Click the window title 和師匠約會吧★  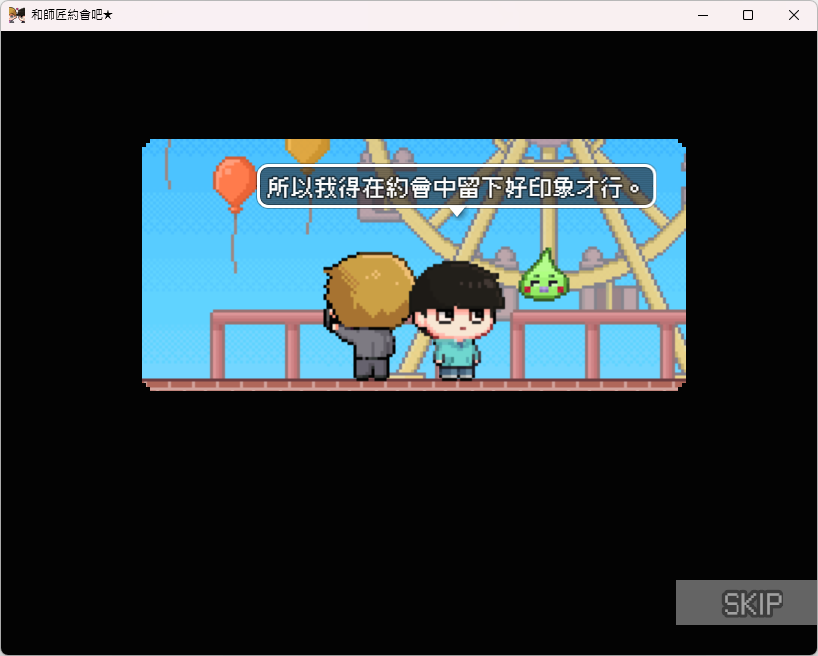[x=72, y=15]
